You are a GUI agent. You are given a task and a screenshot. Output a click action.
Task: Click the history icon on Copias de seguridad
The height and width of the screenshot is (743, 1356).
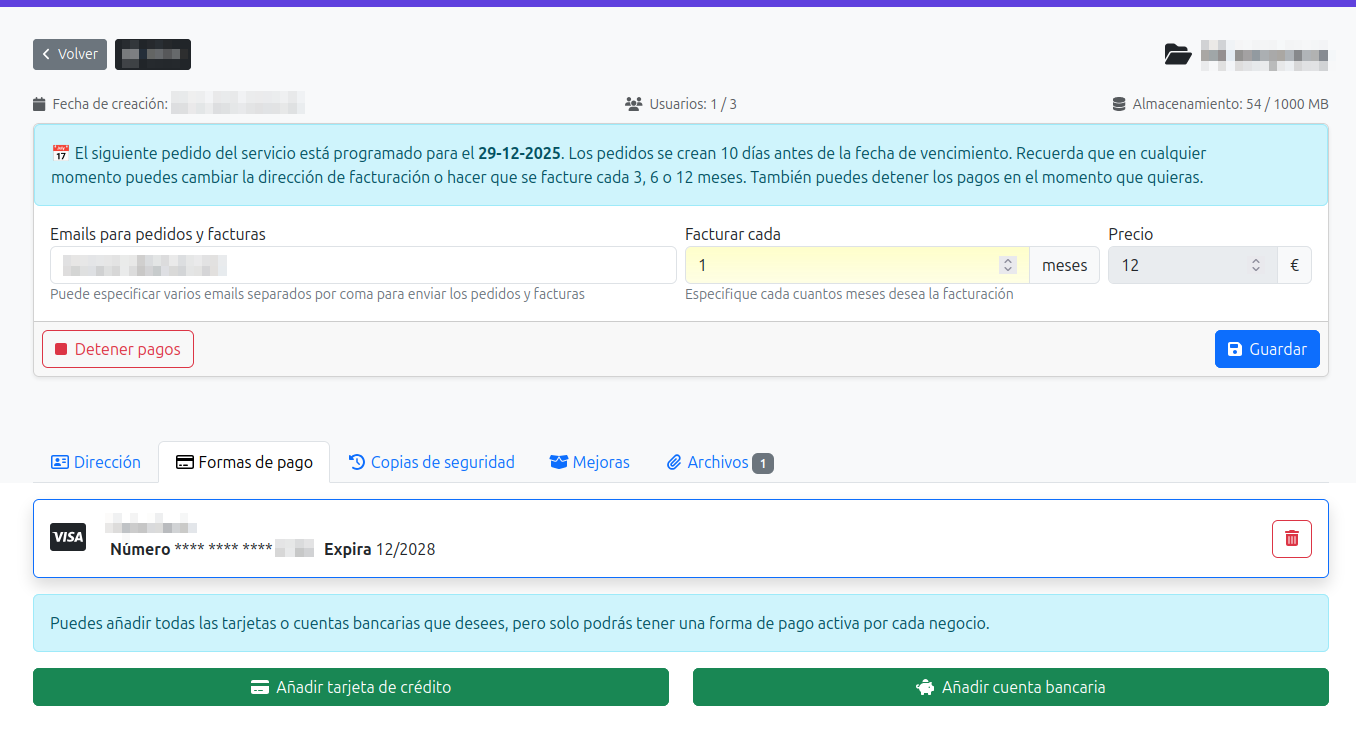coord(357,461)
